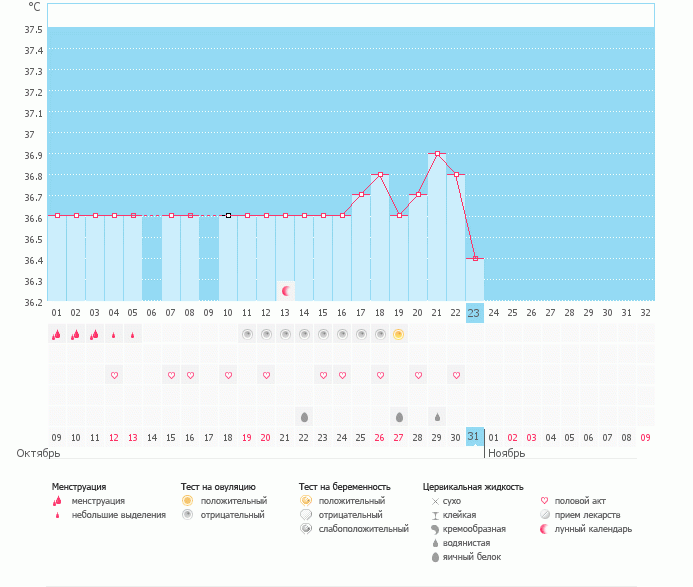Click the 36.4 temperature point on day 23
This screenshot has height=587, width=693.
[x=475, y=258]
